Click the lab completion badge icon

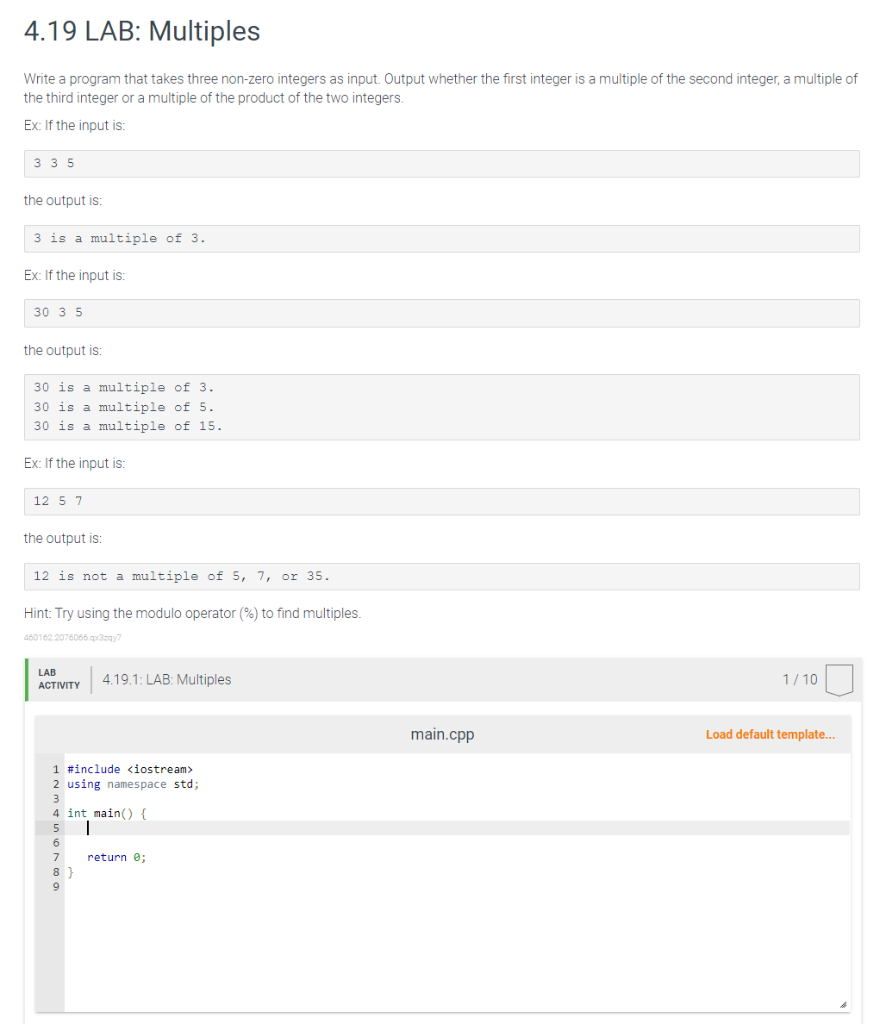click(x=839, y=680)
